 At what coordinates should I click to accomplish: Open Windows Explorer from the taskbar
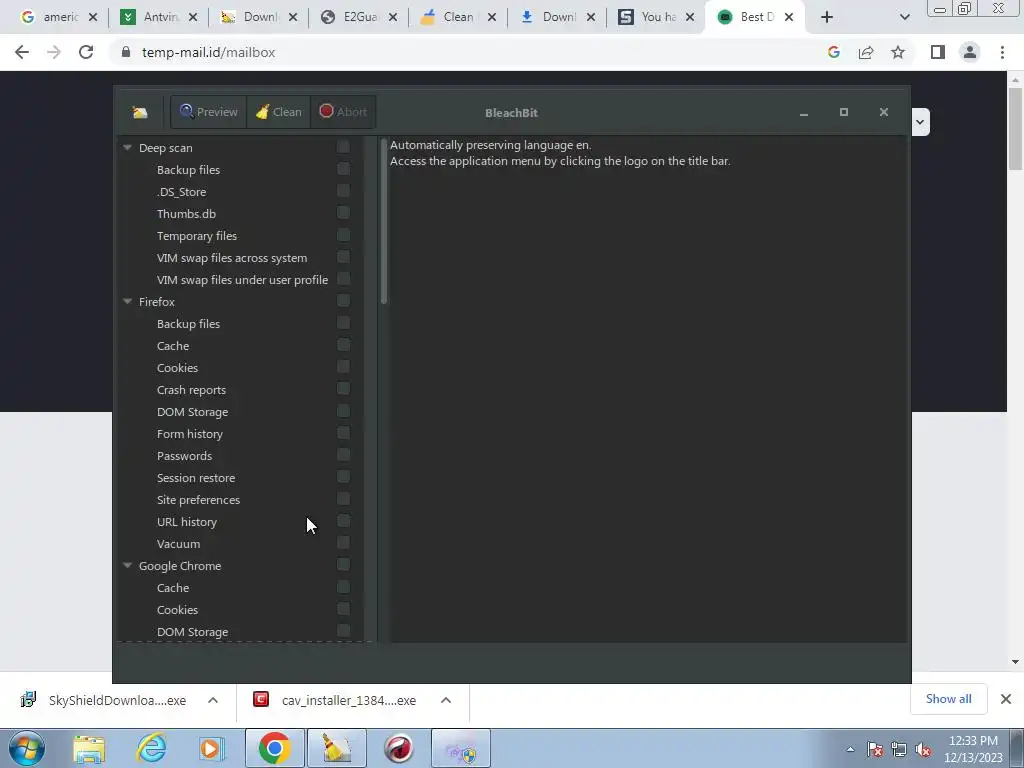89,748
